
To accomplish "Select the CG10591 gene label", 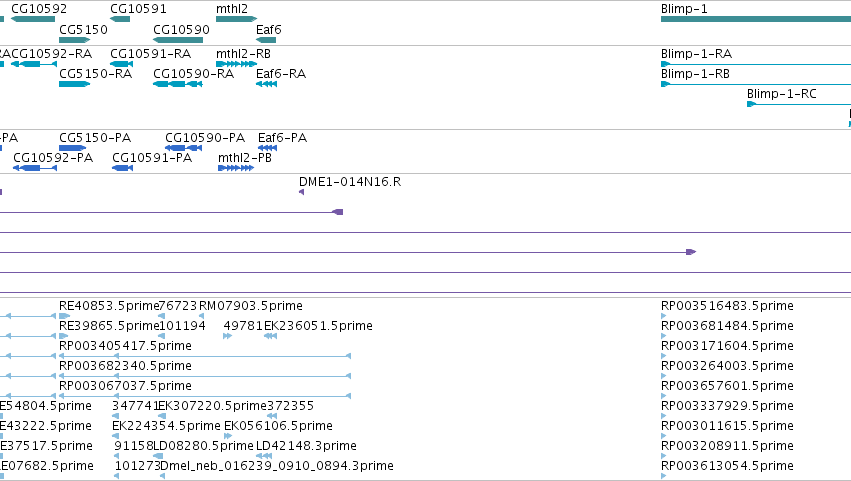I will [x=138, y=9].
